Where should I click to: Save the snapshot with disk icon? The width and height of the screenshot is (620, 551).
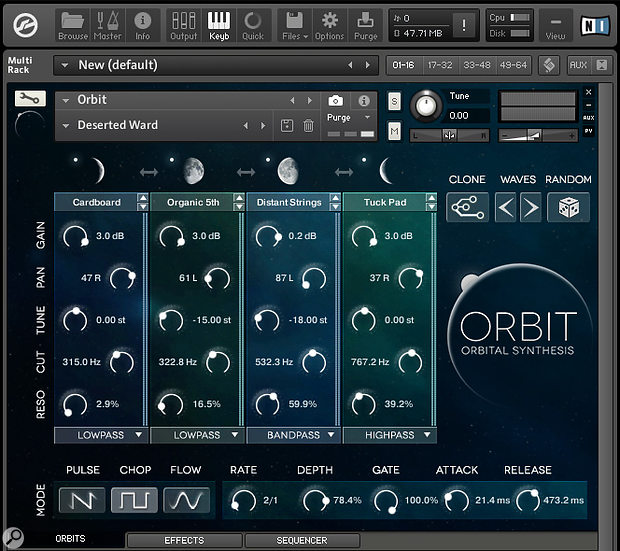point(287,126)
